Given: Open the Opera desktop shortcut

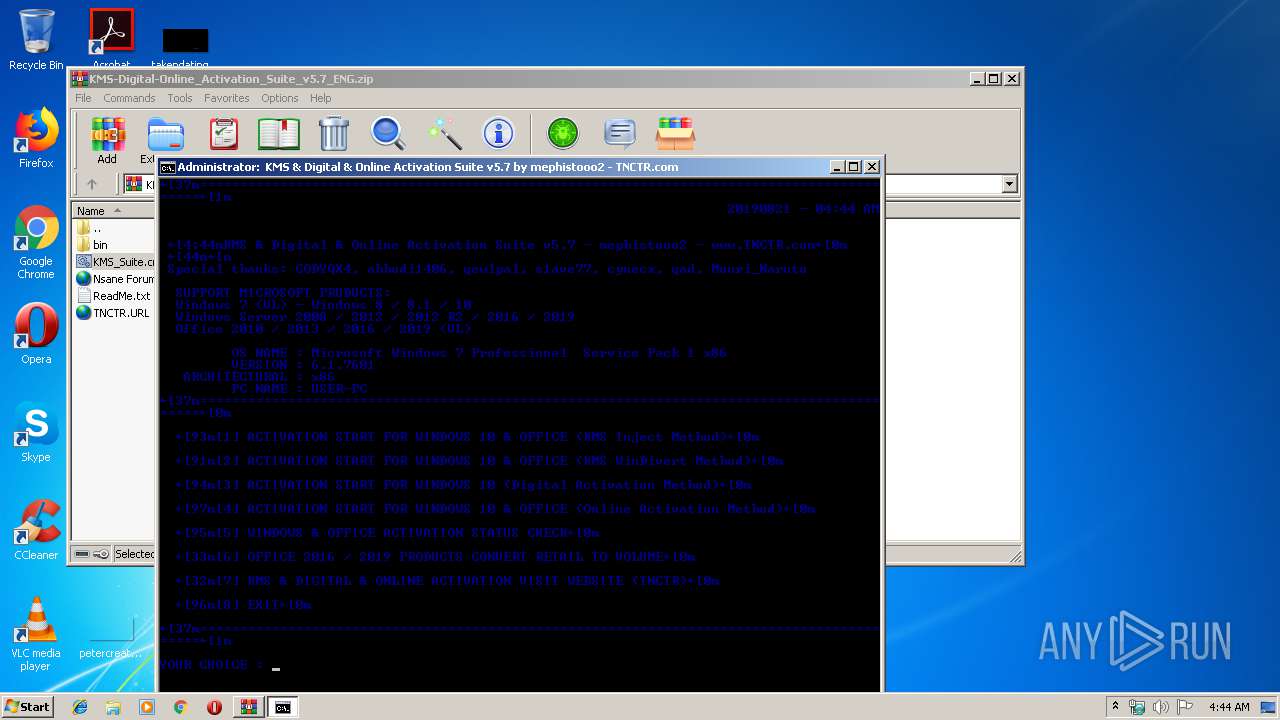Looking at the screenshot, I should tap(36, 333).
